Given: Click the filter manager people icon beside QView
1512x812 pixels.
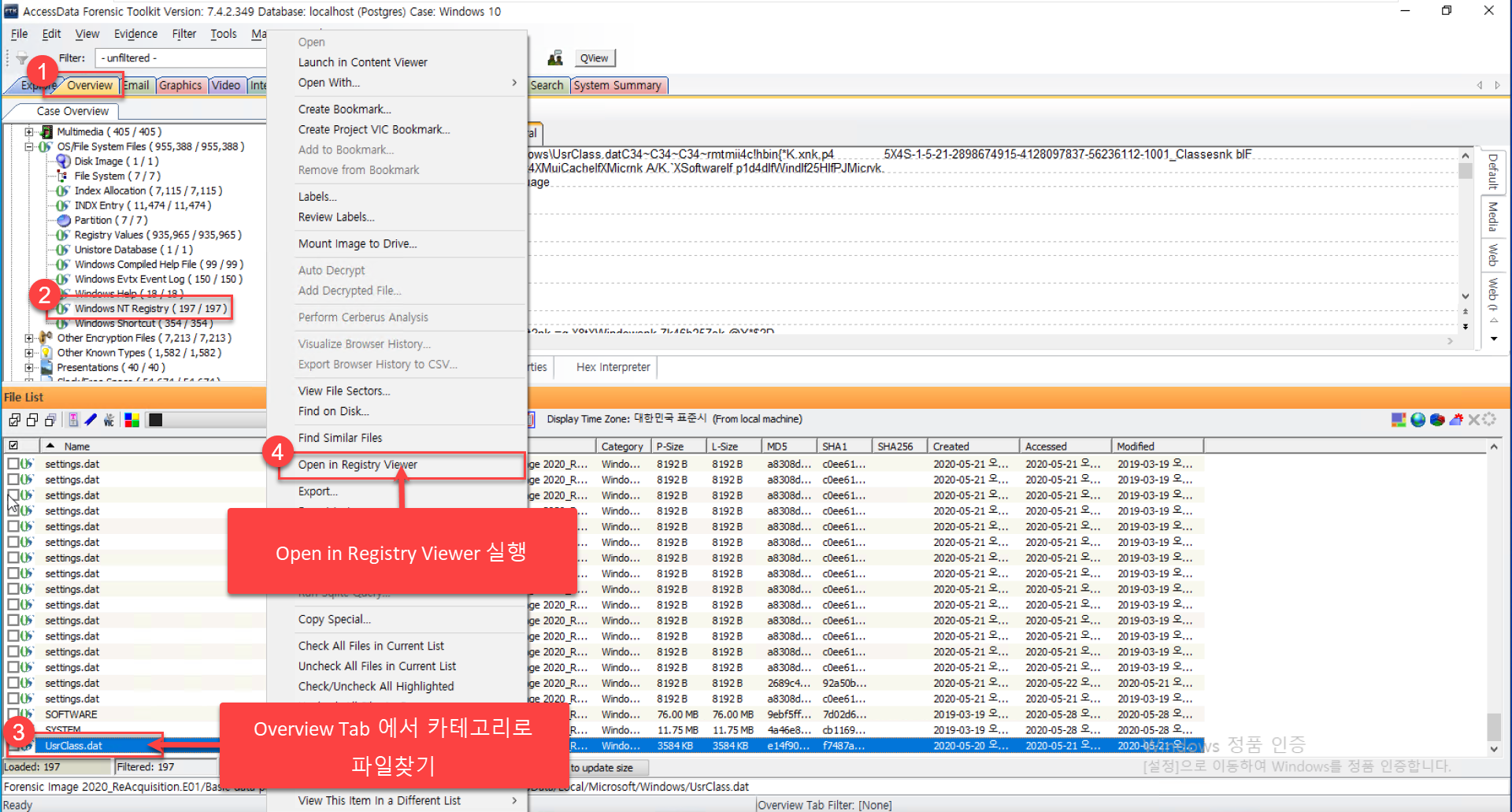Looking at the screenshot, I should tap(555, 57).
